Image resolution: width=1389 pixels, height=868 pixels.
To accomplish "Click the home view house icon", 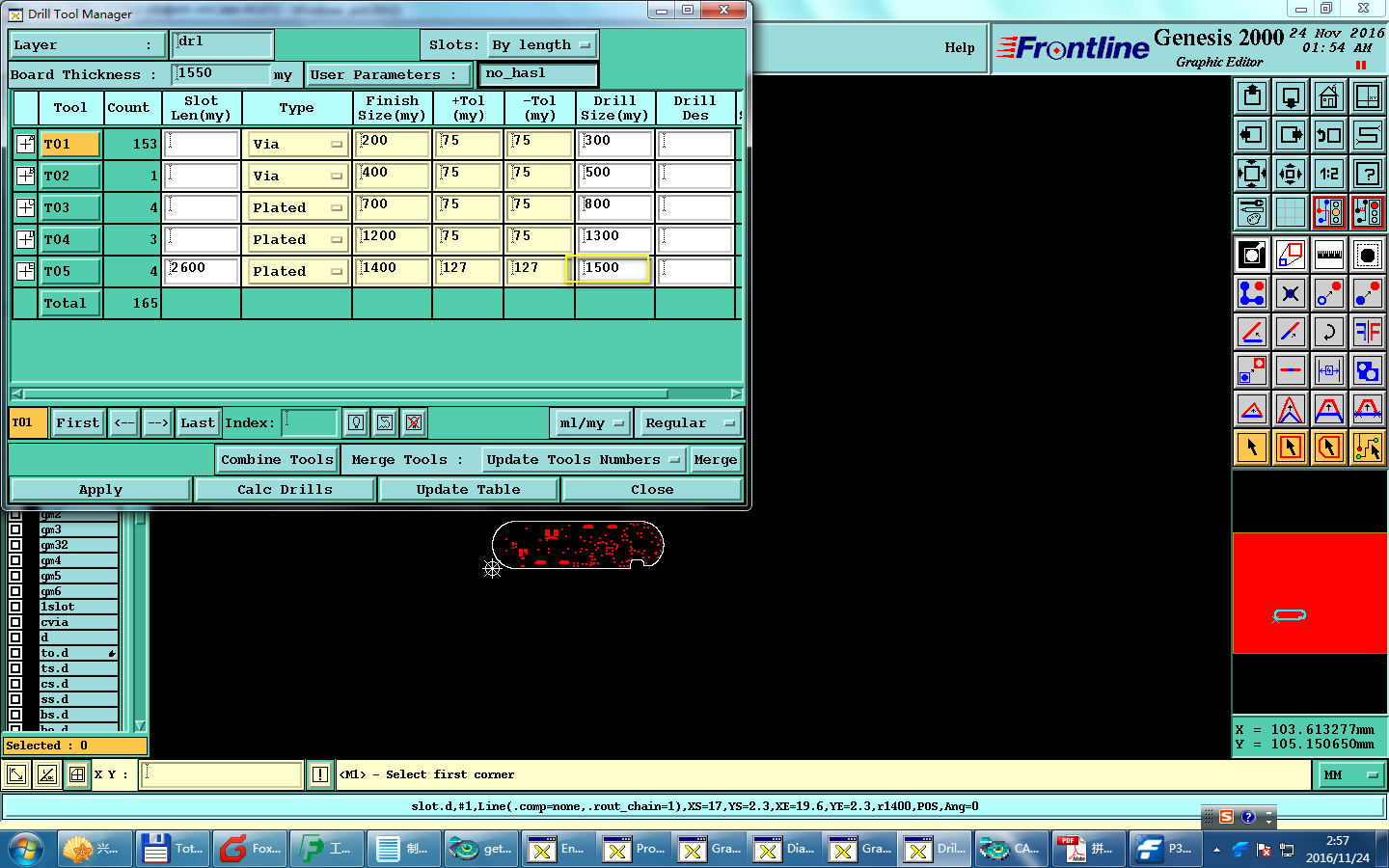I will click(x=1329, y=96).
